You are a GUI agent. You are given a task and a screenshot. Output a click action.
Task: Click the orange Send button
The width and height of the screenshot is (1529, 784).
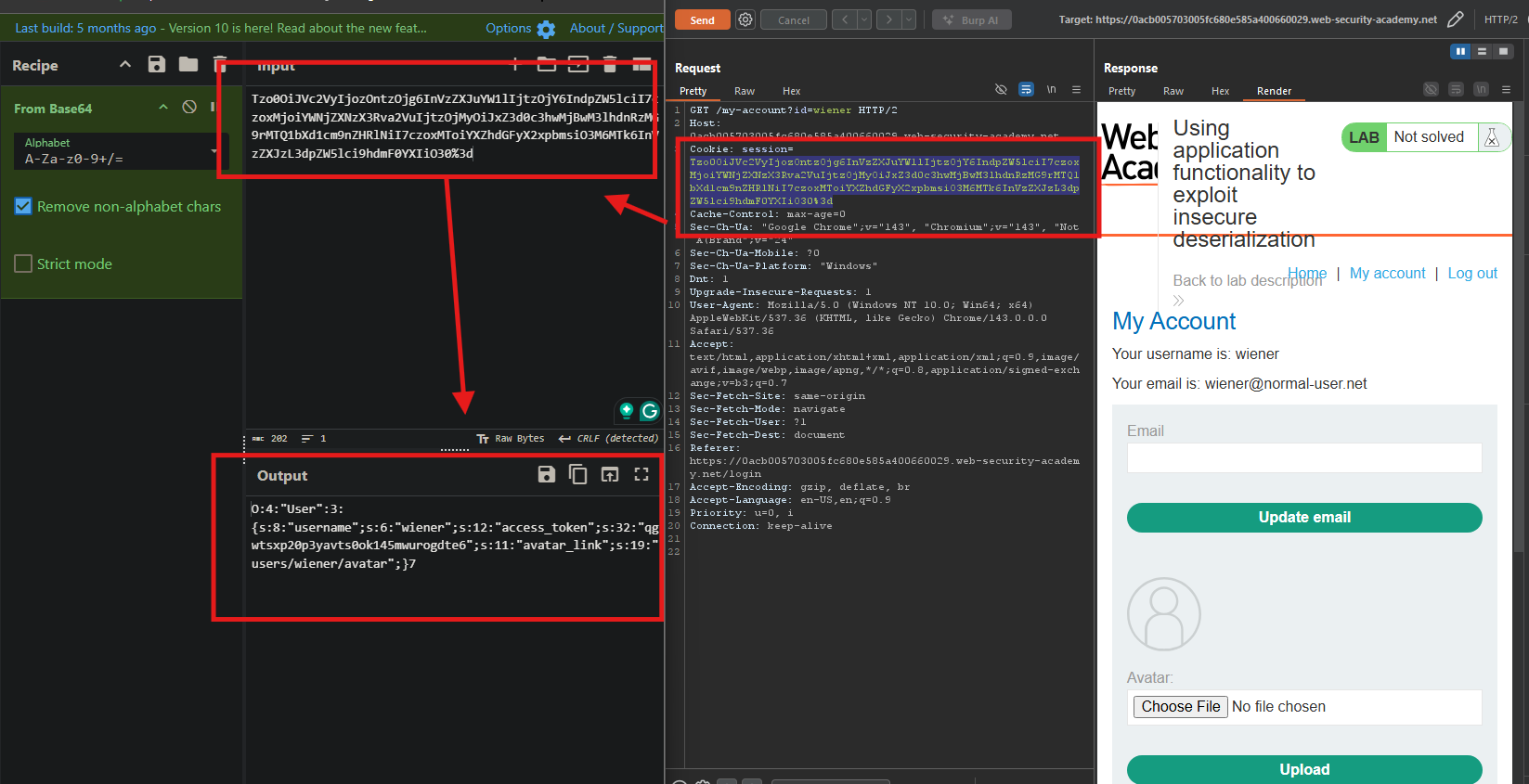[703, 19]
